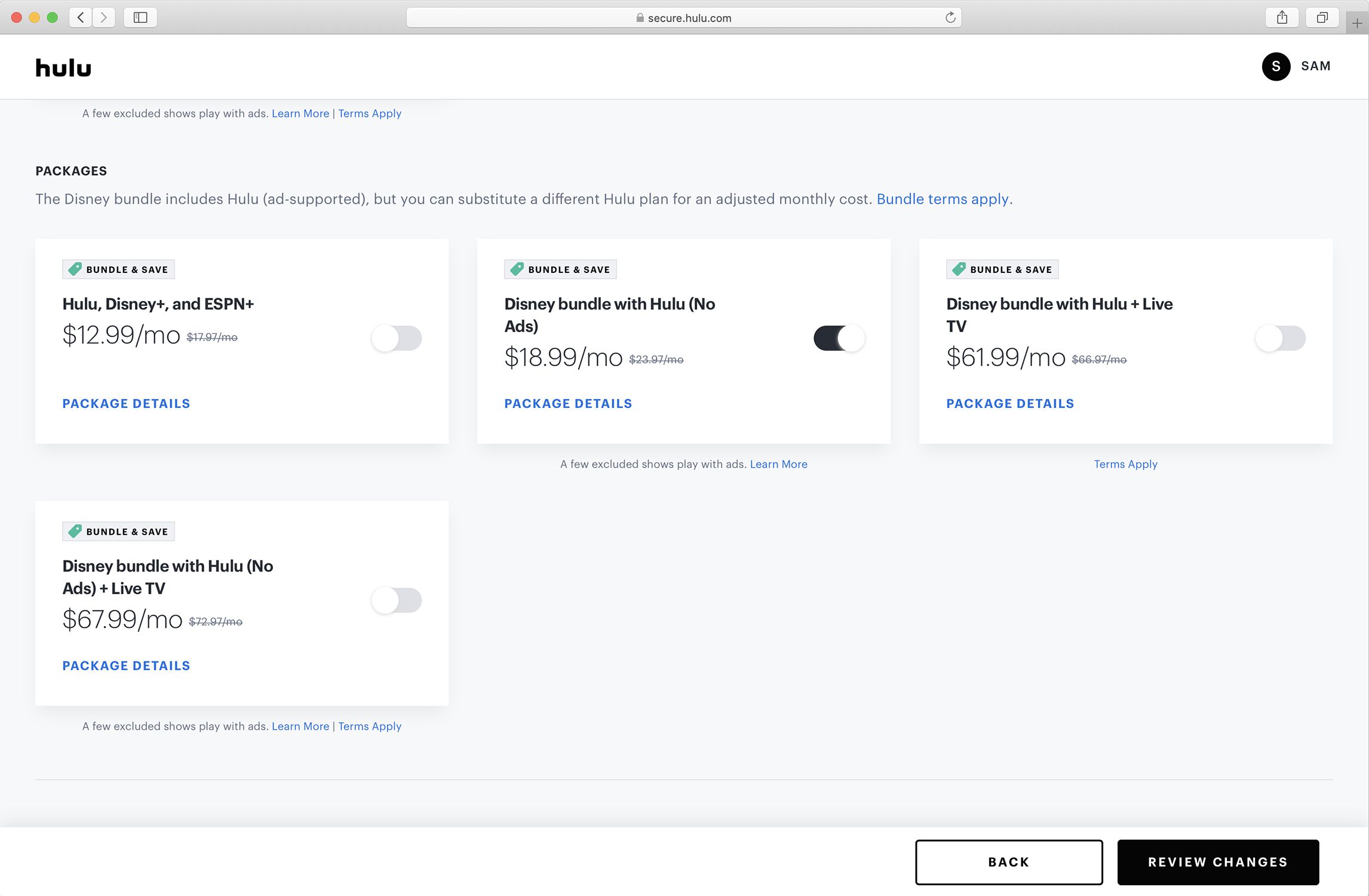This screenshot has height=896, width=1369.
Task: Click the Bundle & Save tag on the $12.99 card
Action: coord(118,269)
